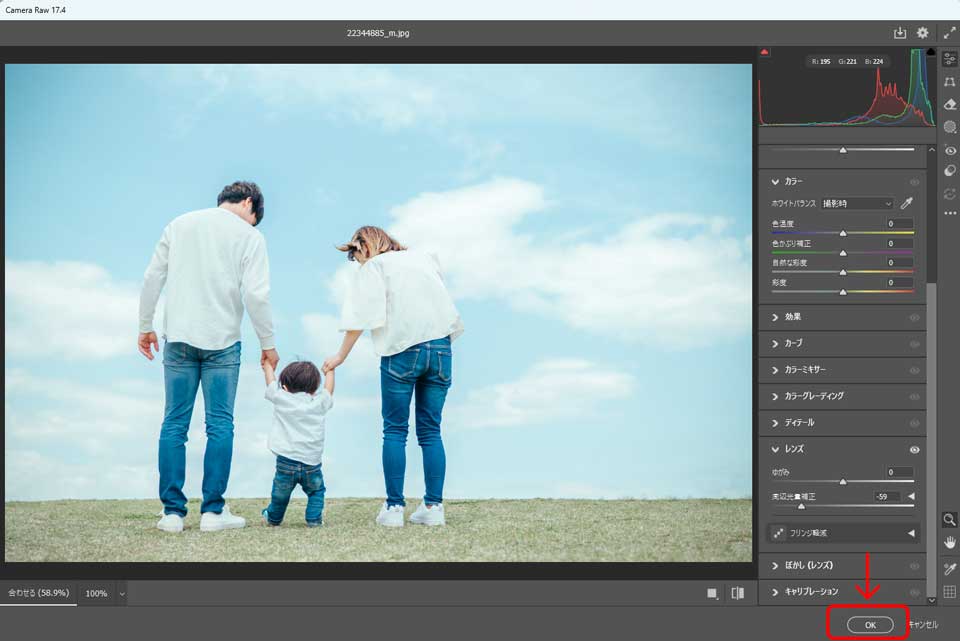Select the Remove eraser tool

click(950, 105)
